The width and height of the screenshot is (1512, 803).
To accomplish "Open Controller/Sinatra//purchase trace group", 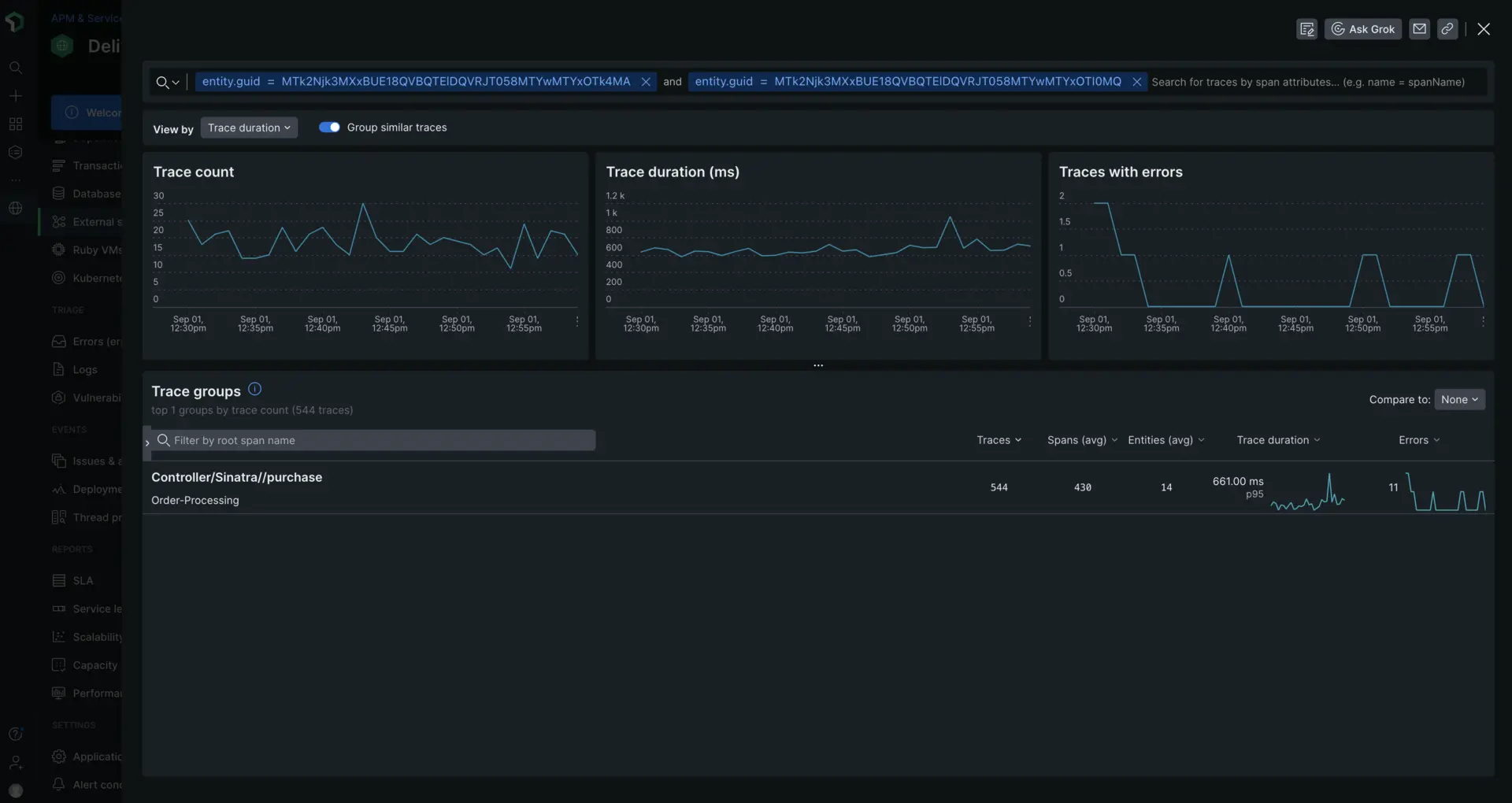I will pos(236,477).
